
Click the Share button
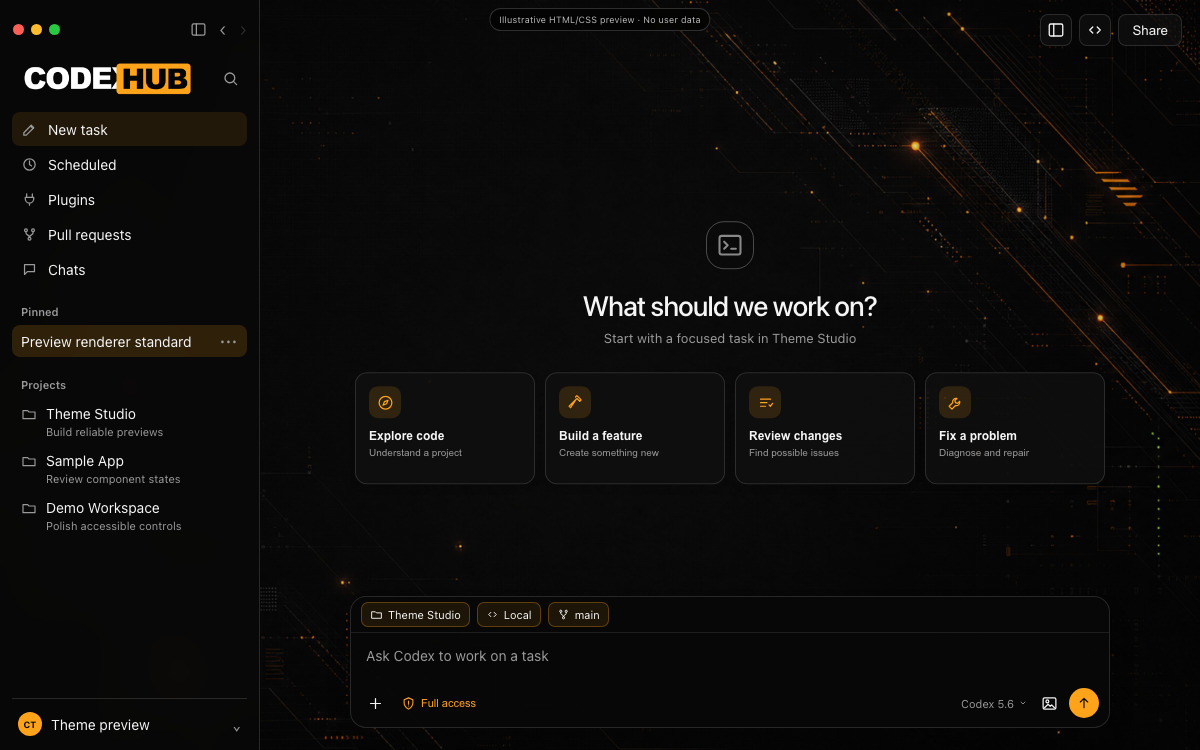[x=1150, y=30]
